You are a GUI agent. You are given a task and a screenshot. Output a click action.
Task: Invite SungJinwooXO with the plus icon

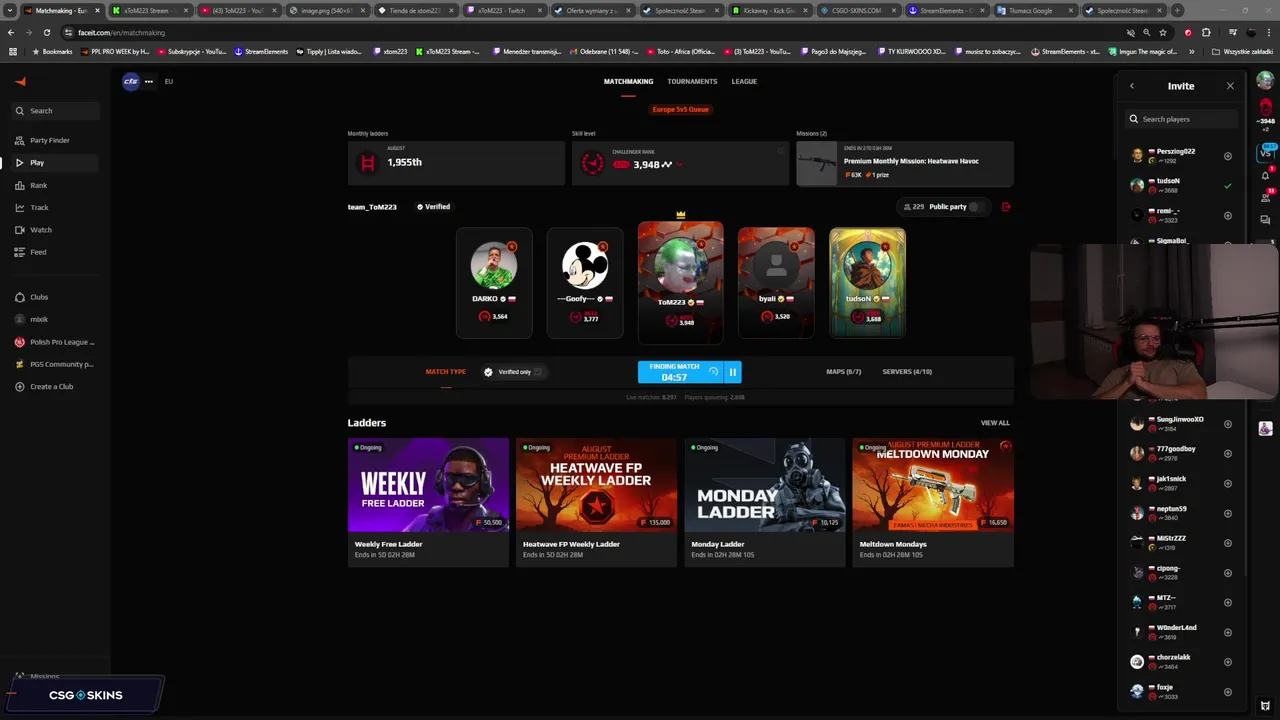click(x=1228, y=424)
